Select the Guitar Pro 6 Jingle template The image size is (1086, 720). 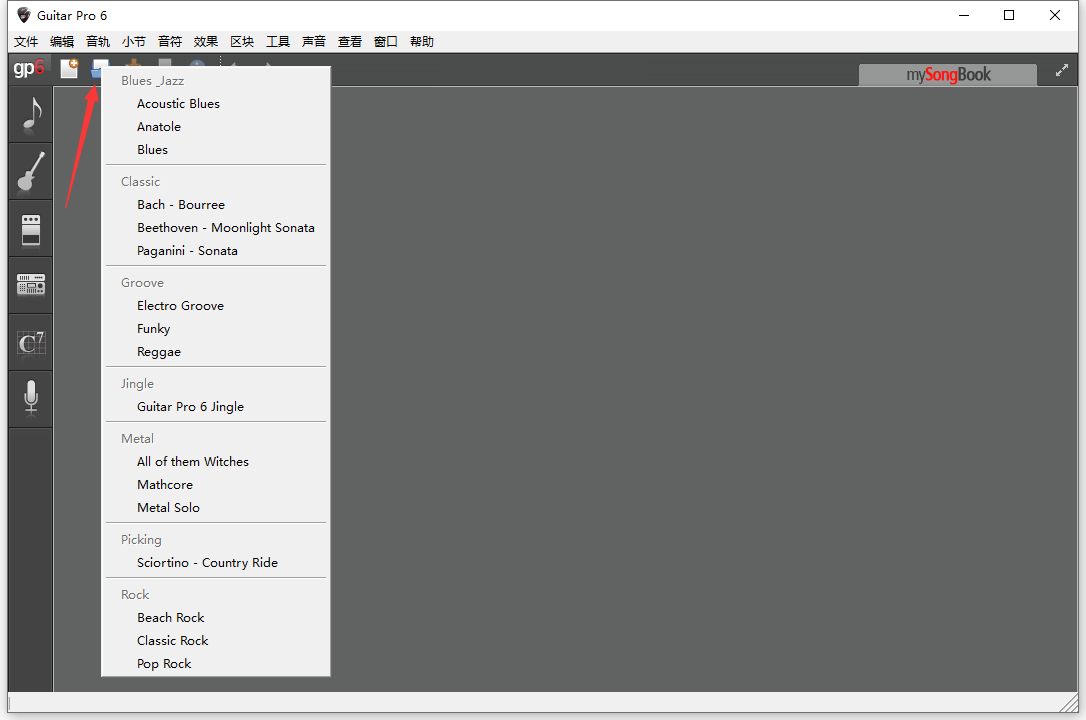tap(190, 407)
